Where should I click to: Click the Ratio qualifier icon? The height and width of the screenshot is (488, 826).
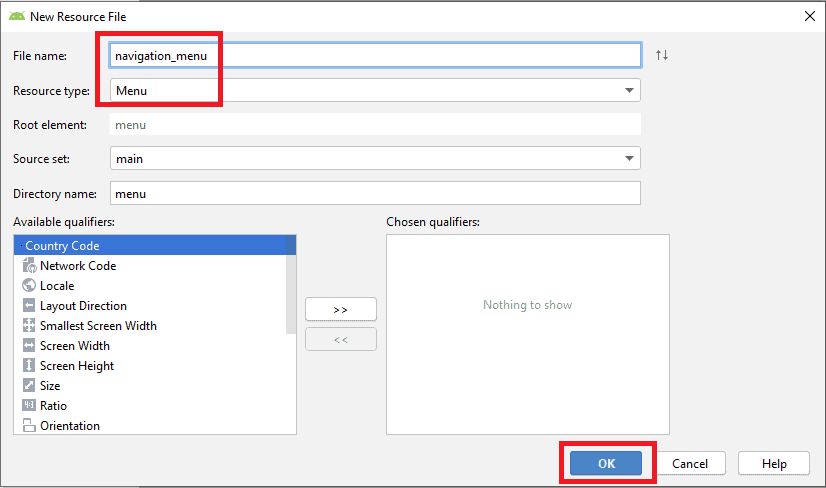pyautogui.click(x=29, y=406)
